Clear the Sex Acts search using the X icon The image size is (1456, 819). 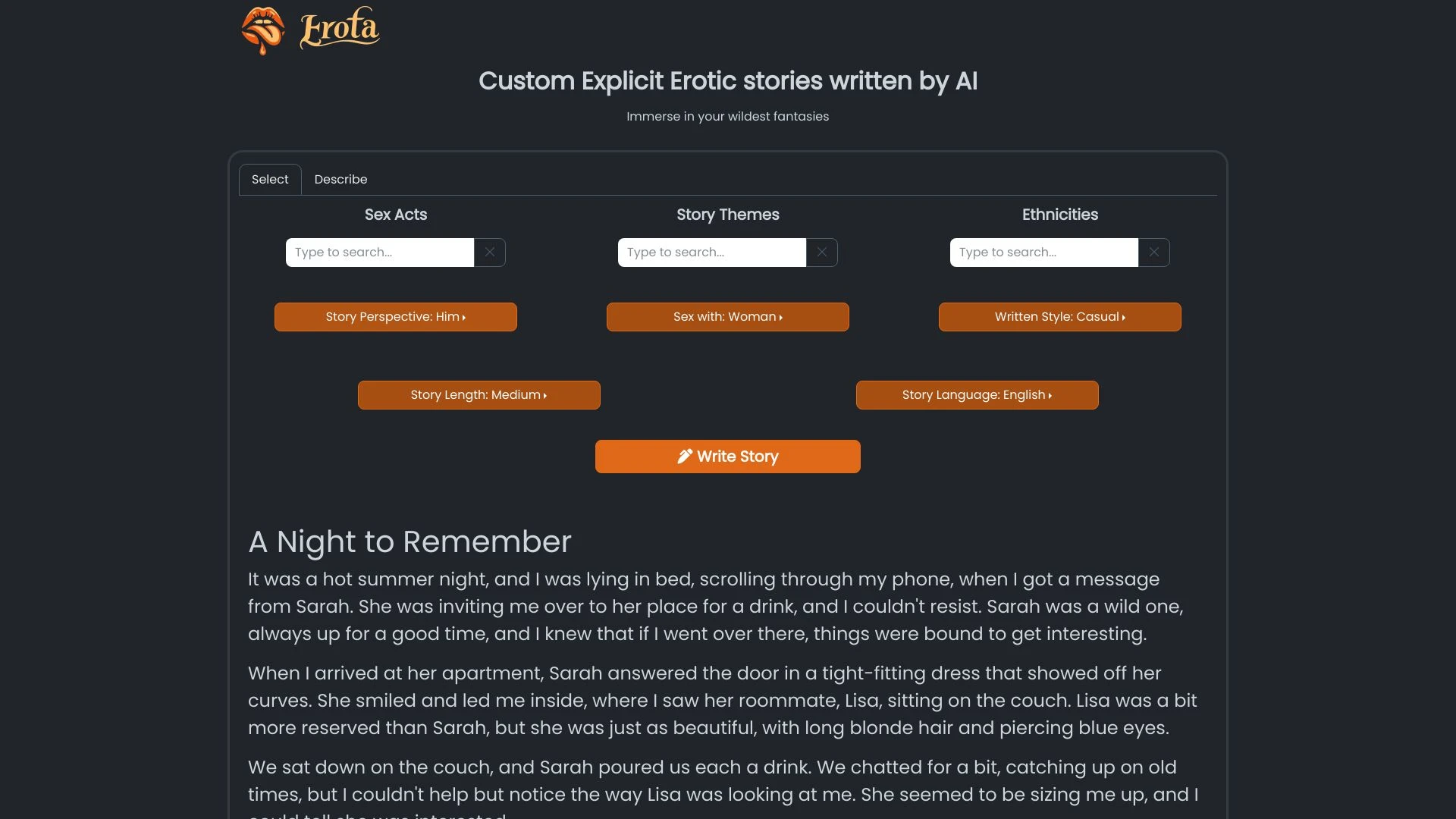pyautogui.click(x=489, y=252)
